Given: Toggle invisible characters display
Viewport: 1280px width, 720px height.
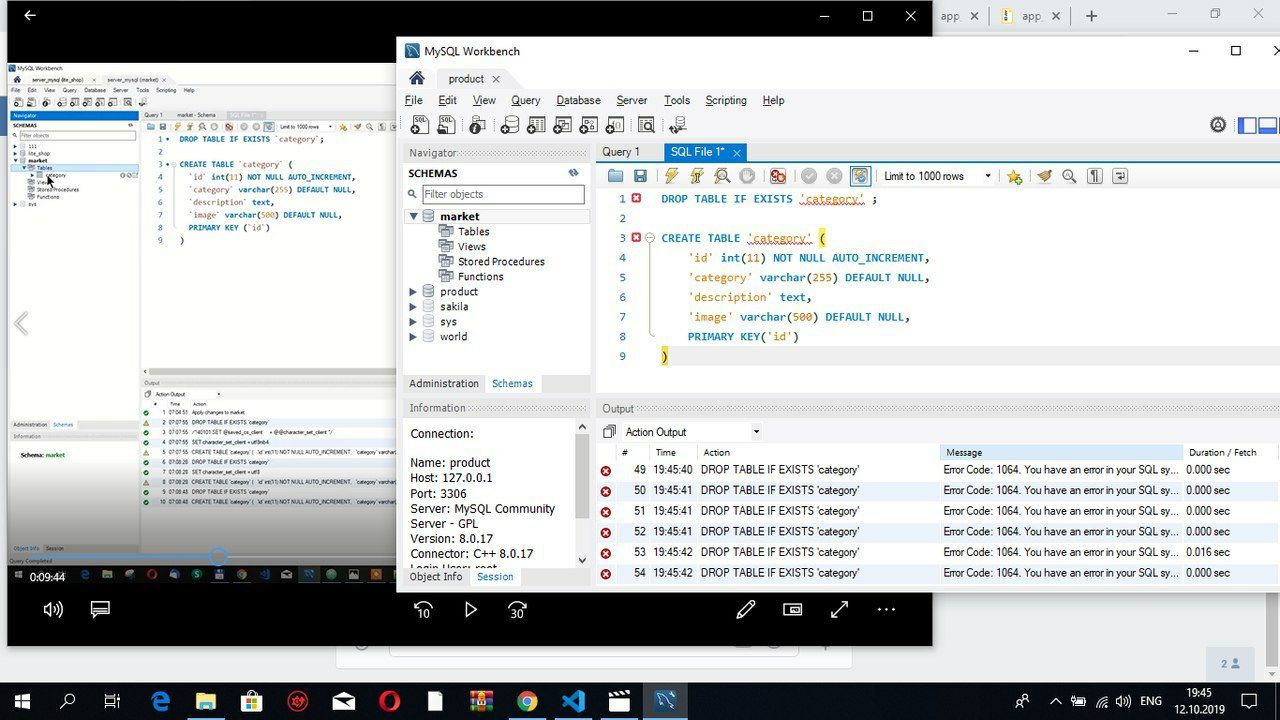Looking at the screenshot, I should click(x=1095, y=176).
